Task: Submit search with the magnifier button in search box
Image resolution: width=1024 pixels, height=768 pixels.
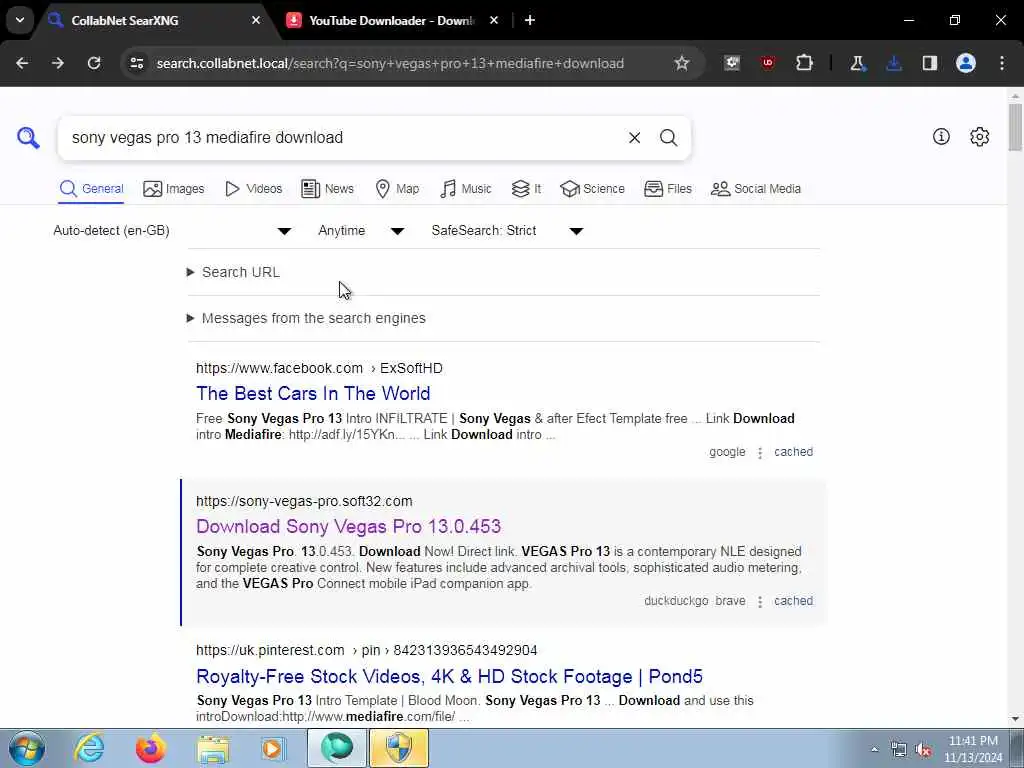Action: pyautogui.click(x=668, y=138)
